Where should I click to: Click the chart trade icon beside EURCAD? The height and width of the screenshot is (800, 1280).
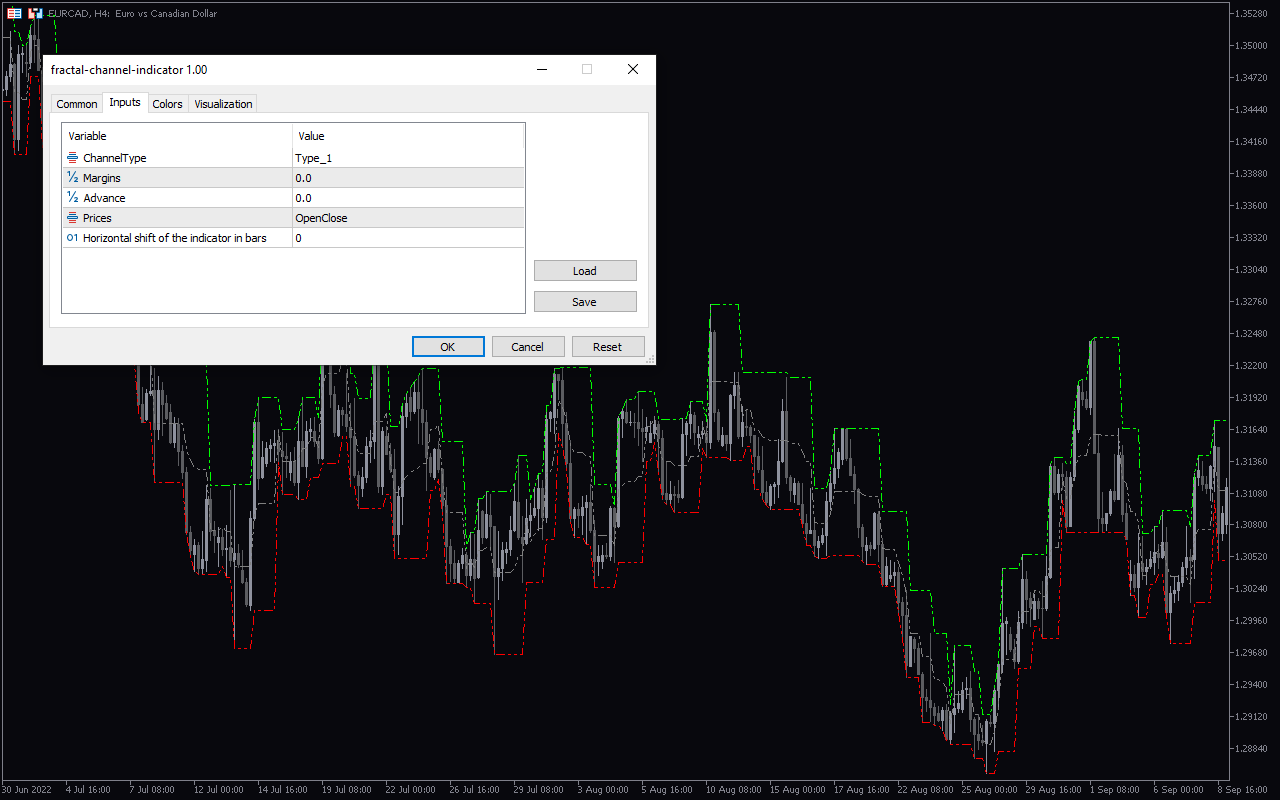tap(35, 13)
